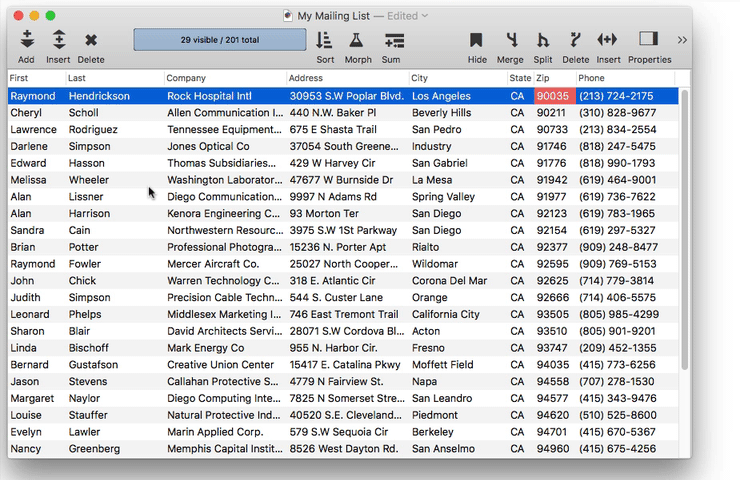Click the document icon in title bar
Image resolution: width=740 pixels, height=480 pixels.
point(288,16)
